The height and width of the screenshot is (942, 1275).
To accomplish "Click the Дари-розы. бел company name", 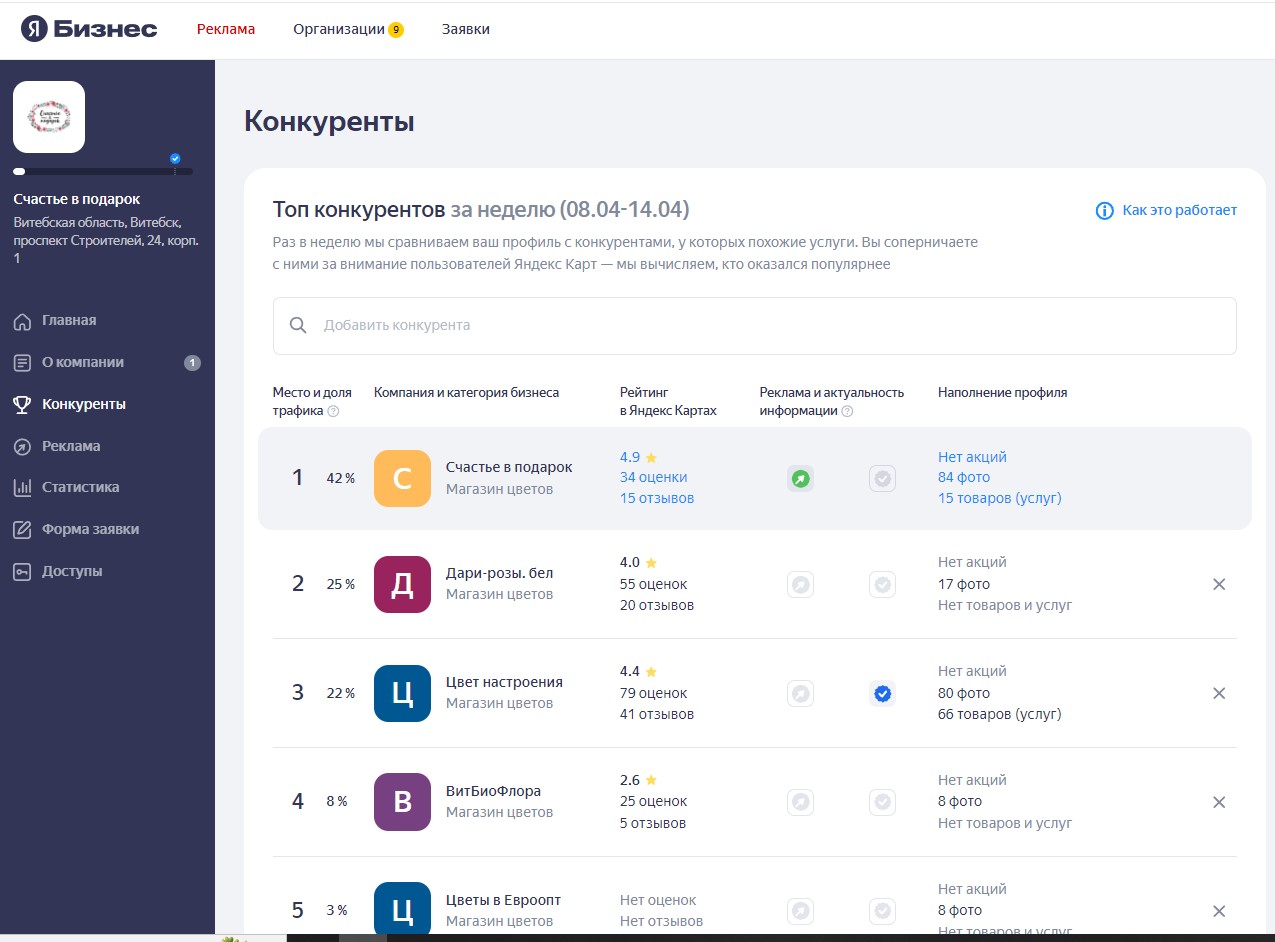I will pyautogui.click(x=499, y=573).
